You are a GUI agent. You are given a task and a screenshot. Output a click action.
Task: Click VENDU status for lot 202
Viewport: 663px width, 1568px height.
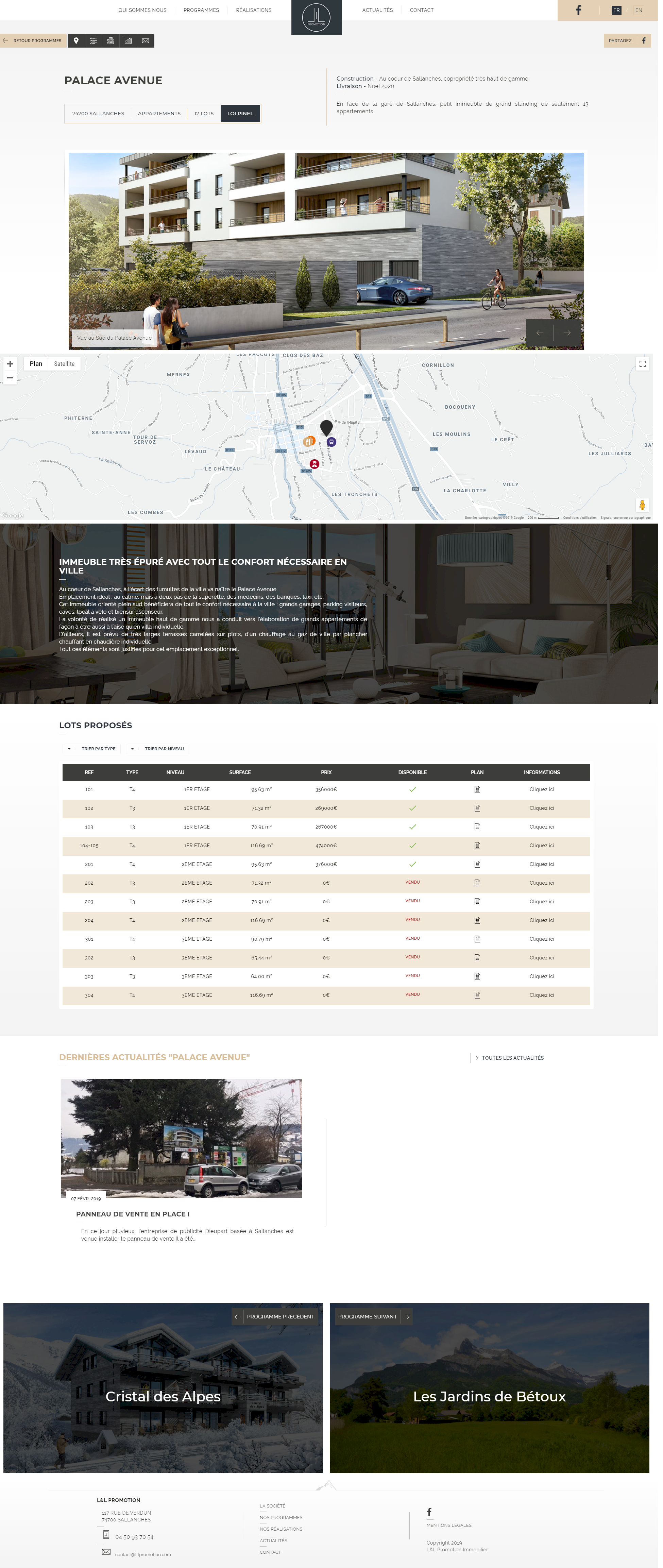tap(412, 882)
